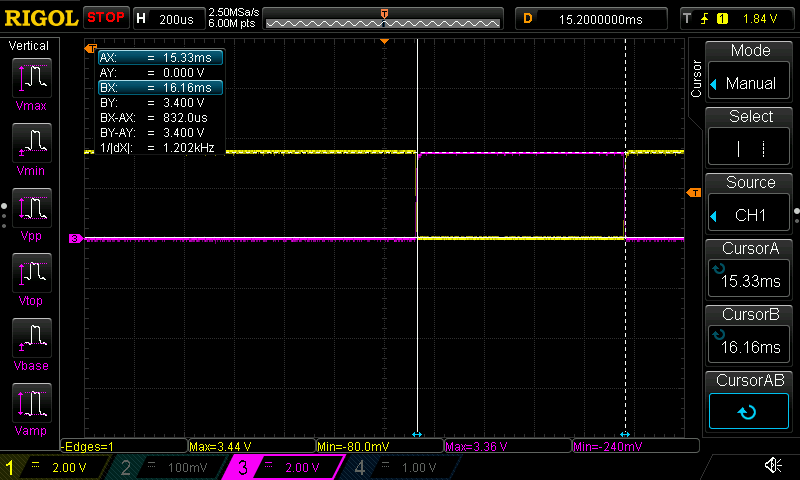Screen dimensions: 800x480
Task: Click the Vertical measurement menu header
Action: pyautogui.click(x=29, y=46)
